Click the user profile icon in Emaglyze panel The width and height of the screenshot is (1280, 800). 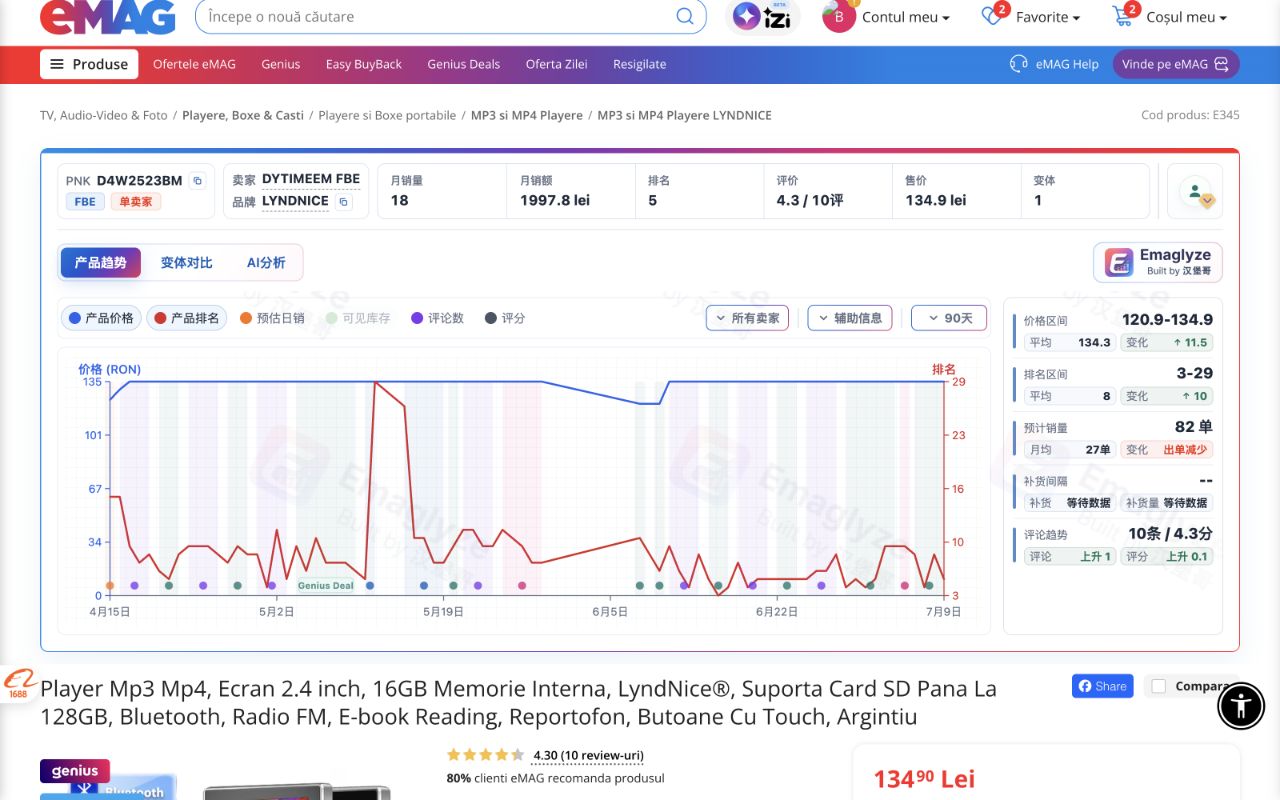(1195, 191)
